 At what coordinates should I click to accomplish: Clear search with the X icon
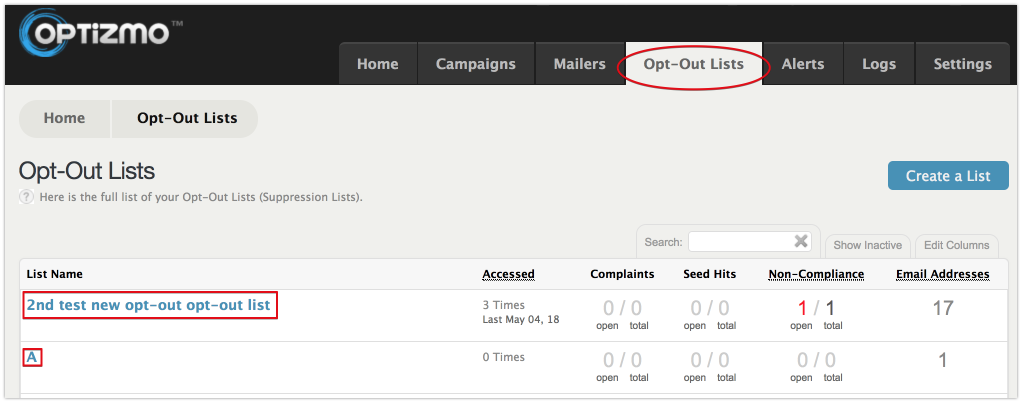[801, 241]
